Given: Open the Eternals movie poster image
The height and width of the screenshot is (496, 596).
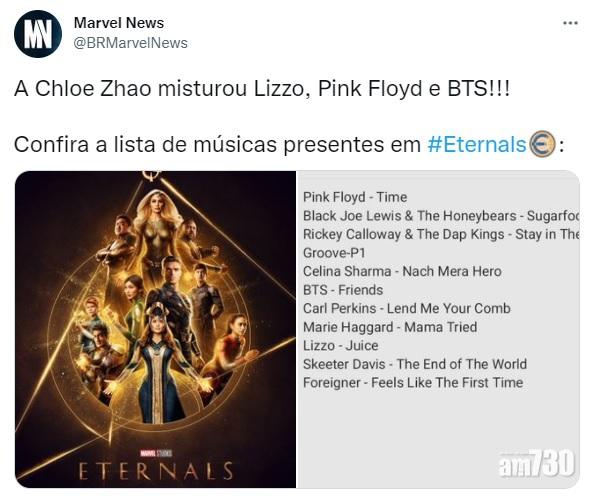Looking at the screenshot, I should (x=155, y=329).
